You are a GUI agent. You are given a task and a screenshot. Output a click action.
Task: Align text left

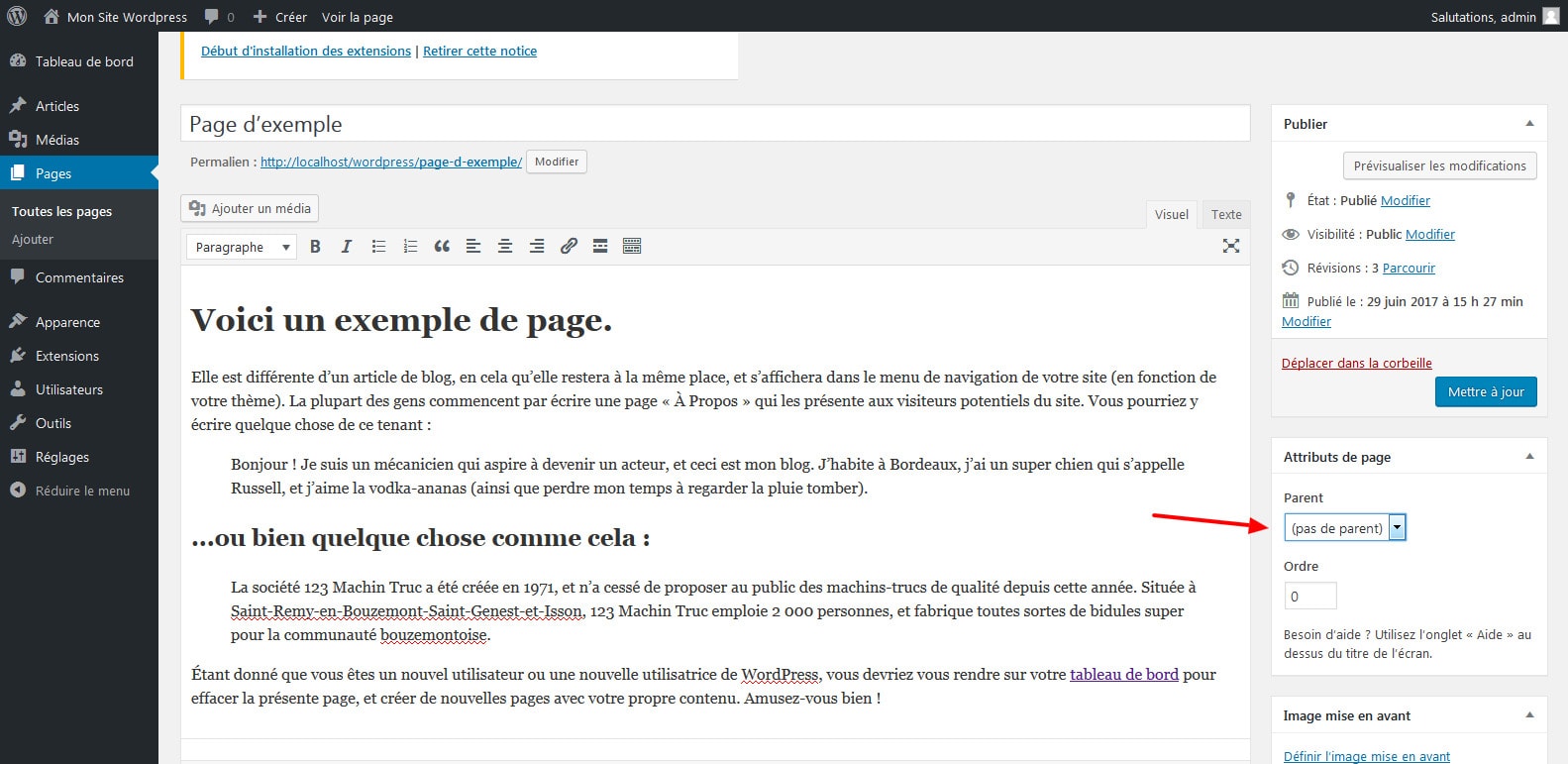[x=473, y=247]
